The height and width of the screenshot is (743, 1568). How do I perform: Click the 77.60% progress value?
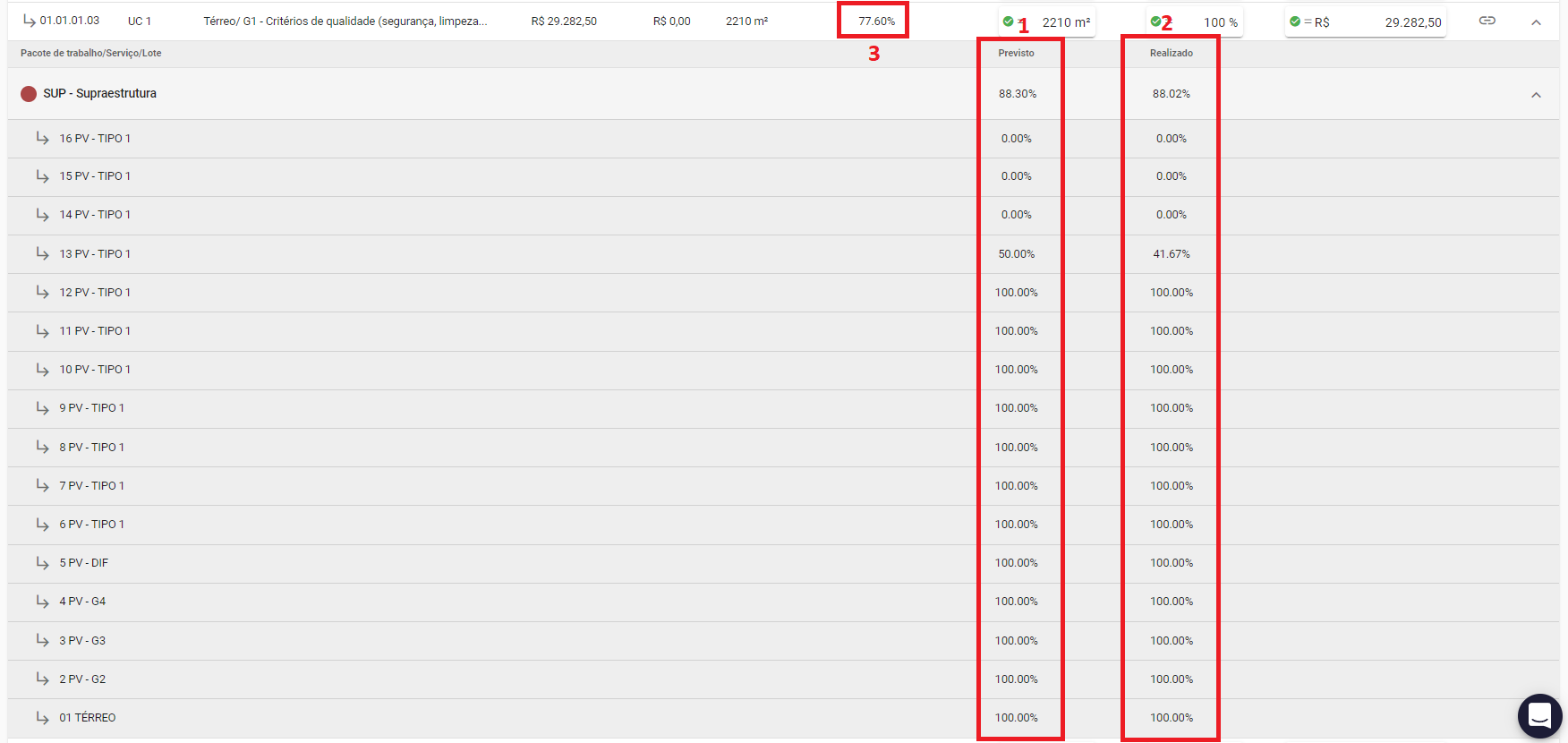(x=876, y=21)
